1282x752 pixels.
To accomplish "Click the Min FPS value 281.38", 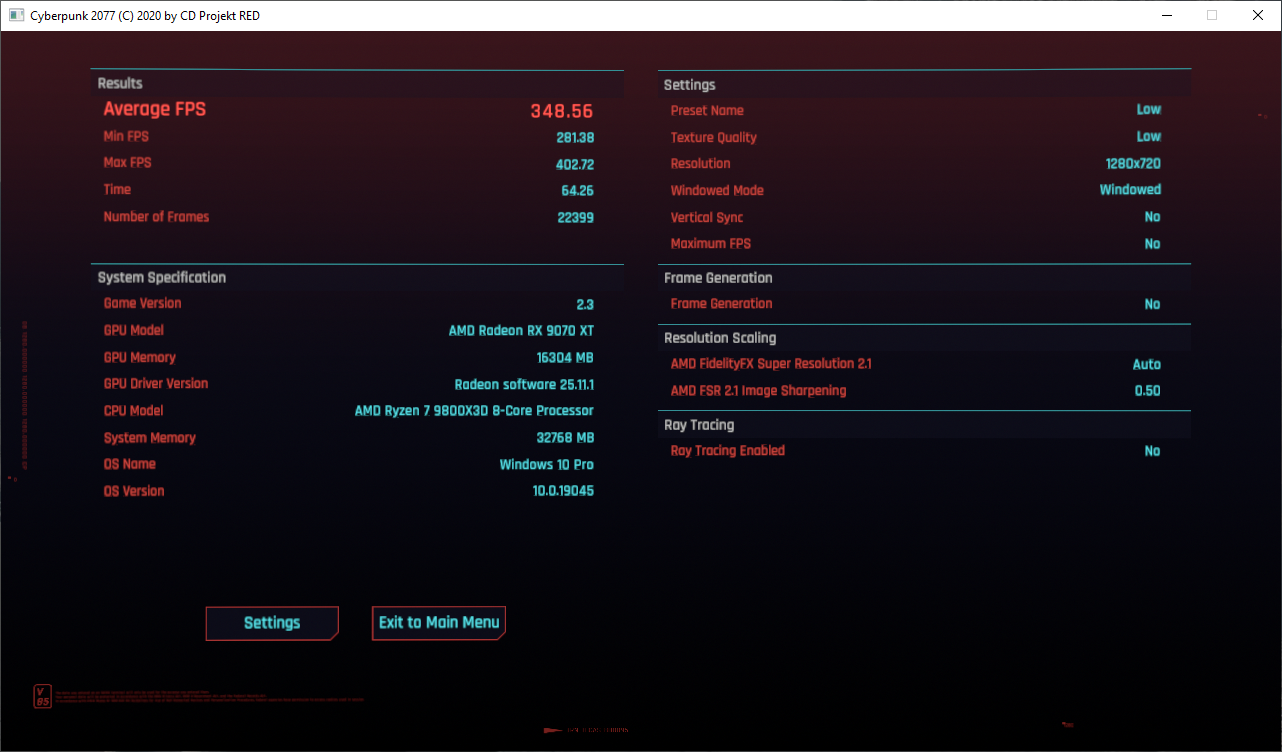I will pos(575,137).
